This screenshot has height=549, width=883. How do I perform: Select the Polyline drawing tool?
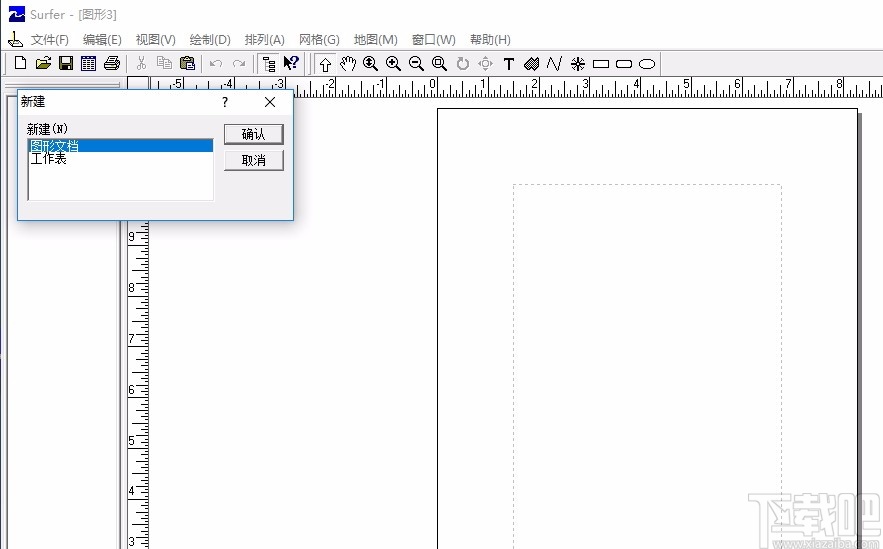pyautogui.click(x=554, y=64)
